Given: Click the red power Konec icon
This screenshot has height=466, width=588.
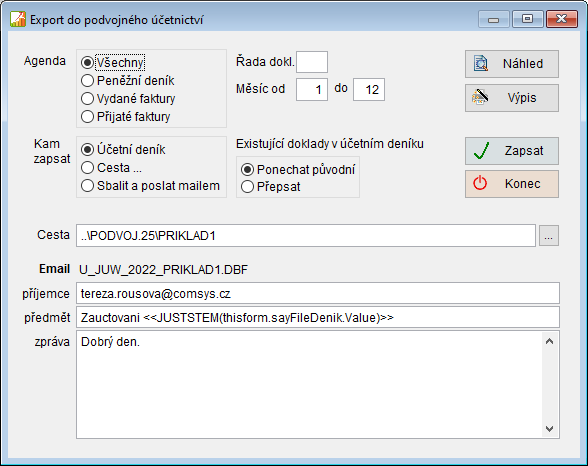Looking at the screenshot, I should click(480, 183).
